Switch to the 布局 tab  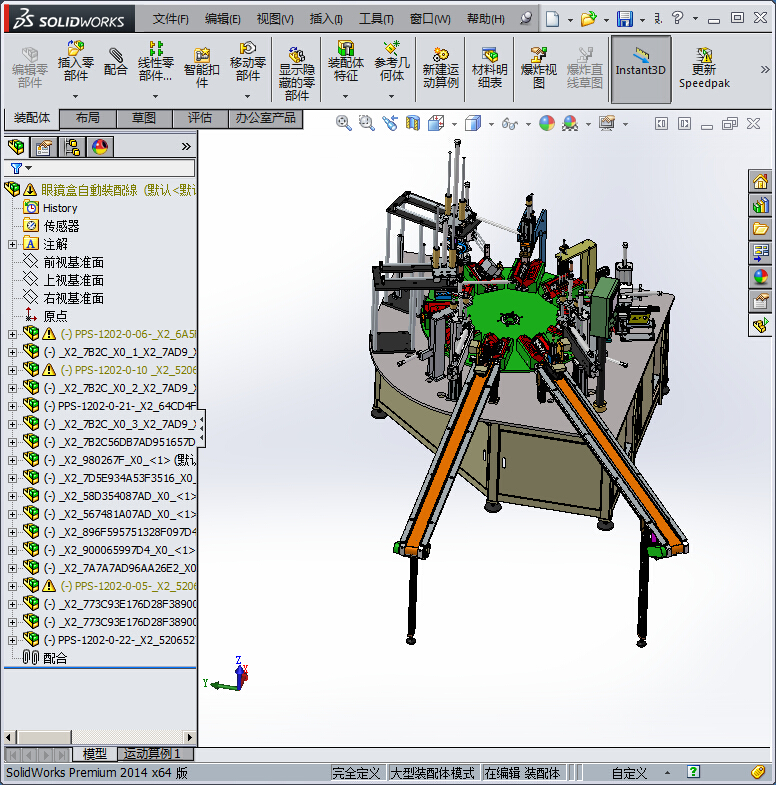coord(88,119)
